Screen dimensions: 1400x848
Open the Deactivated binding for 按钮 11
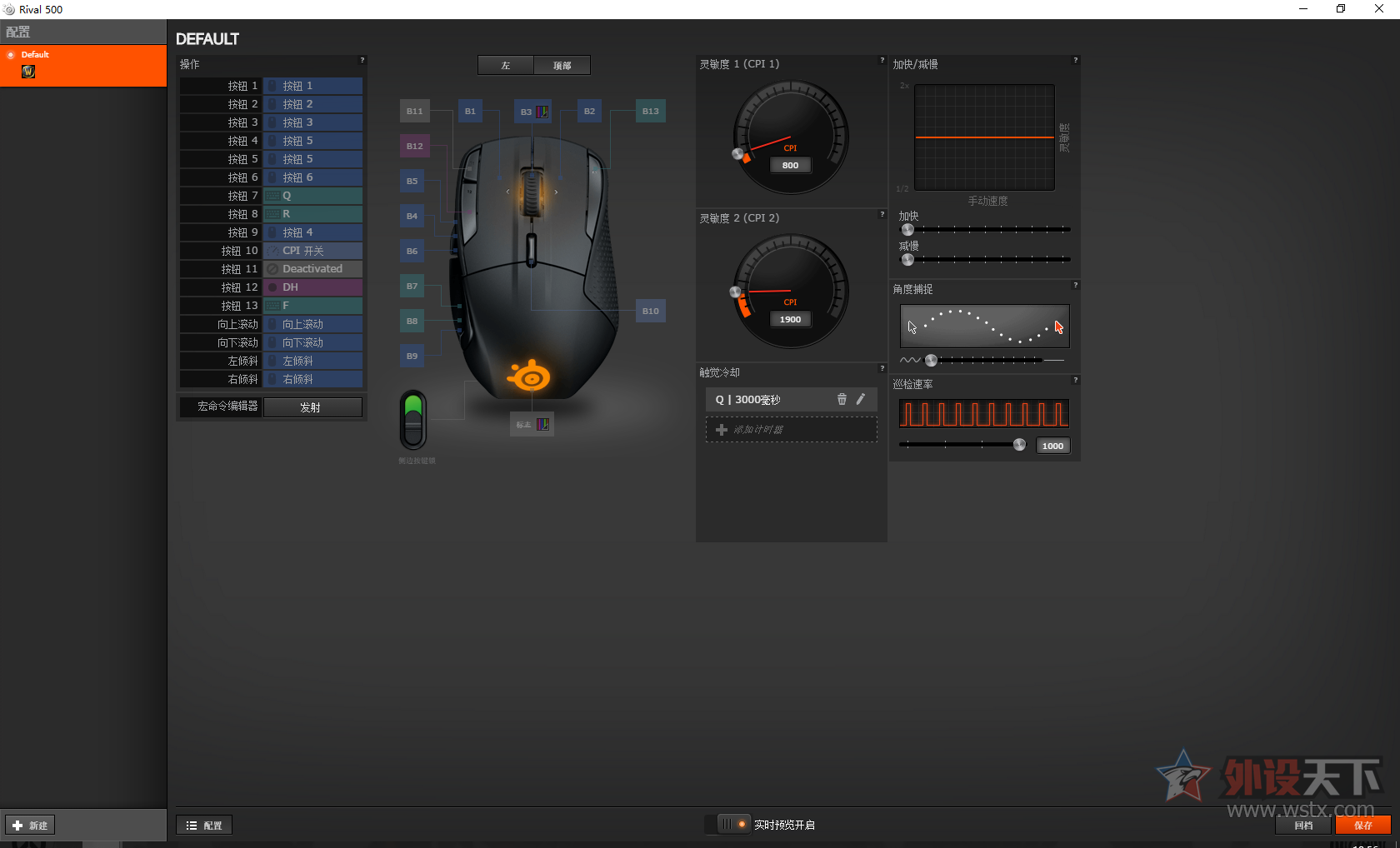point(312,268)
